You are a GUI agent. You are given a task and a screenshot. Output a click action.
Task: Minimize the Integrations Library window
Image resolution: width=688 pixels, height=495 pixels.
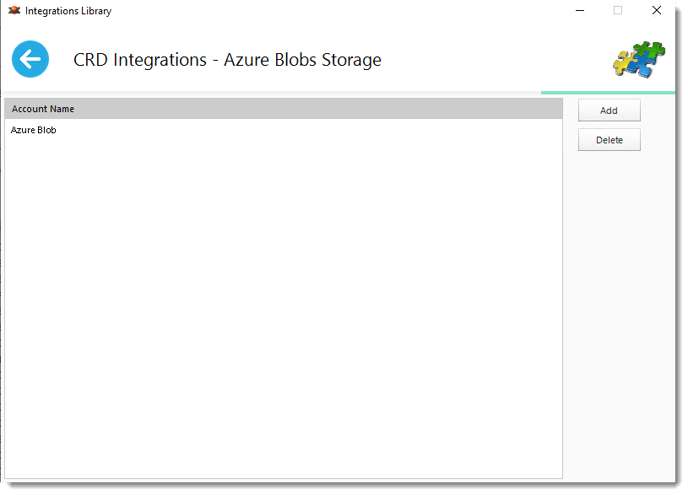(x=580, y=11)
